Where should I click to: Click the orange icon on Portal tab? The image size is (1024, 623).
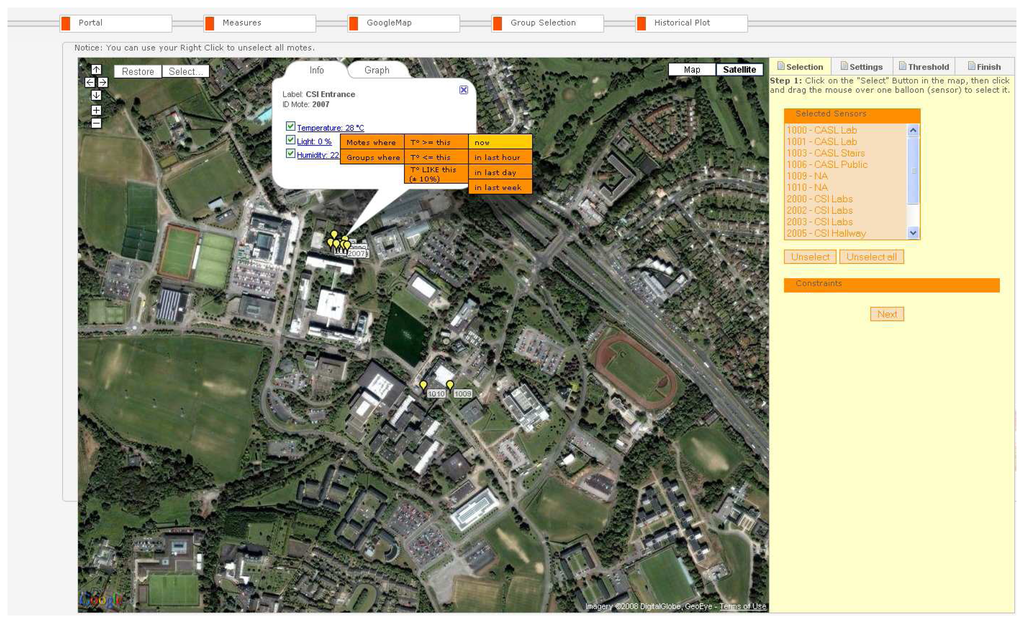pyautogui.click(x=65, y=24)
